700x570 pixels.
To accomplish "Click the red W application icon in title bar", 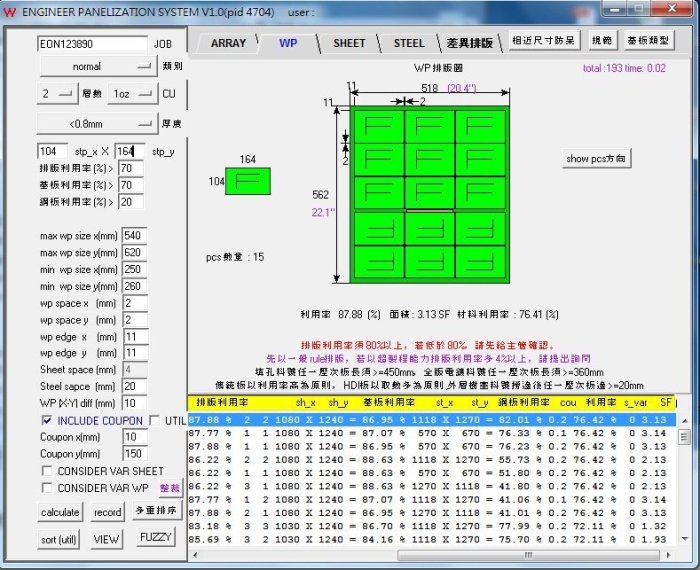I will coord(9,12).
